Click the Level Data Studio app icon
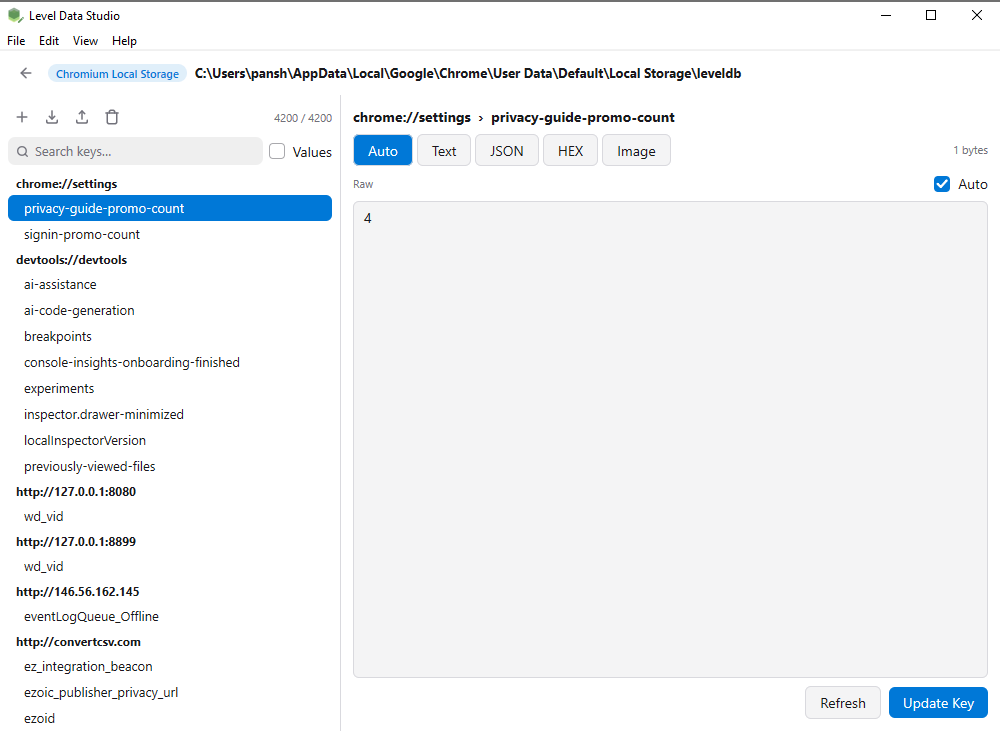1000x731 pixels. (x=15, y=15)
